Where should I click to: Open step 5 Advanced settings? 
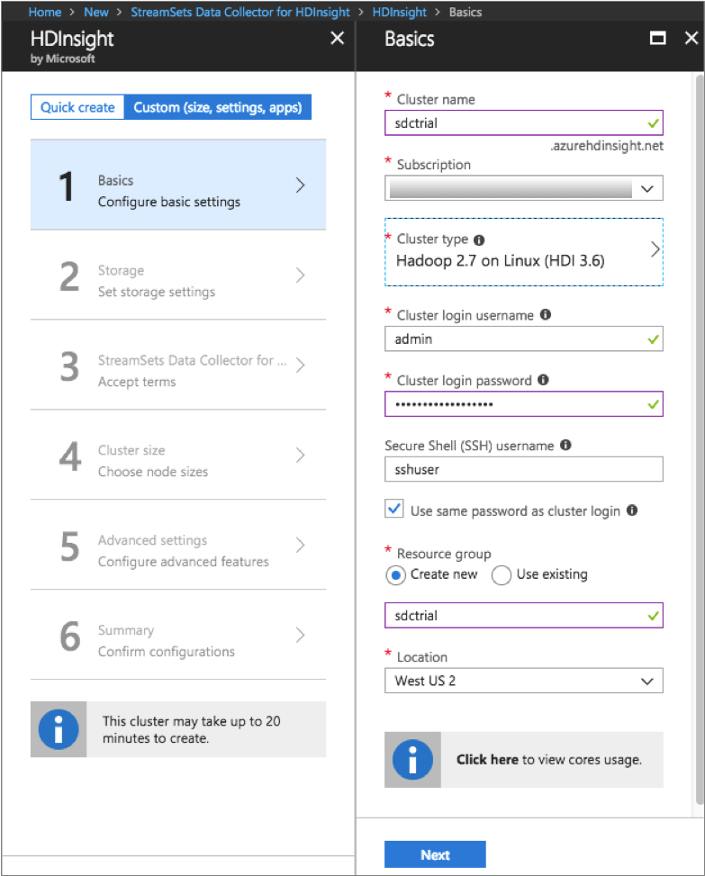tap(178, 545)
